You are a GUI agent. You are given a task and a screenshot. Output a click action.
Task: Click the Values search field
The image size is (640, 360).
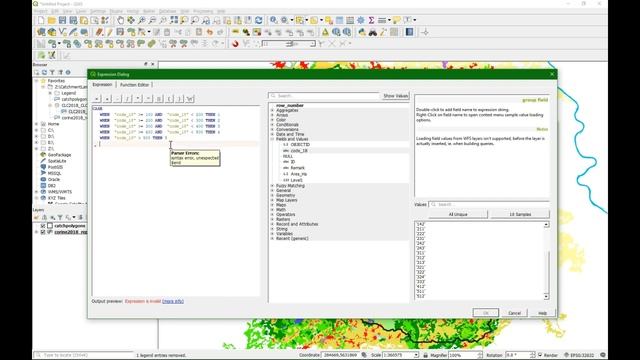(x=489, y=204)
